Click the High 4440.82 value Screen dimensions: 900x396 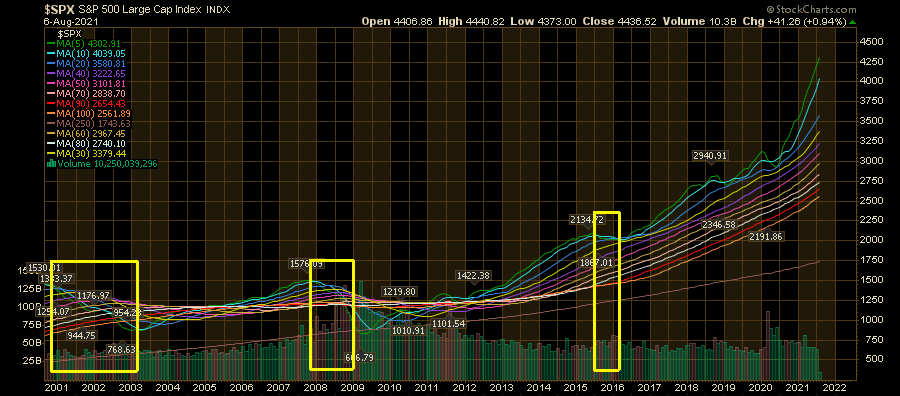472,22
